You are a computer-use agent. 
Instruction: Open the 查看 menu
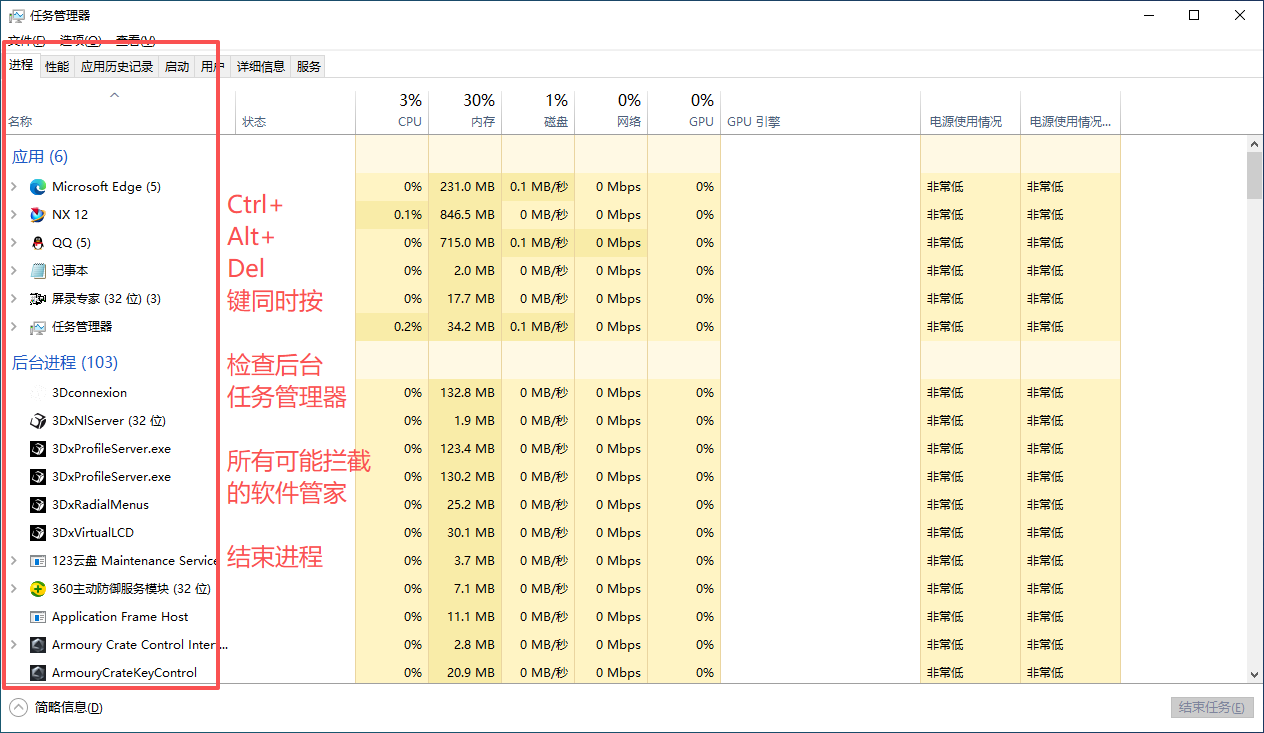tap(135, 40)
